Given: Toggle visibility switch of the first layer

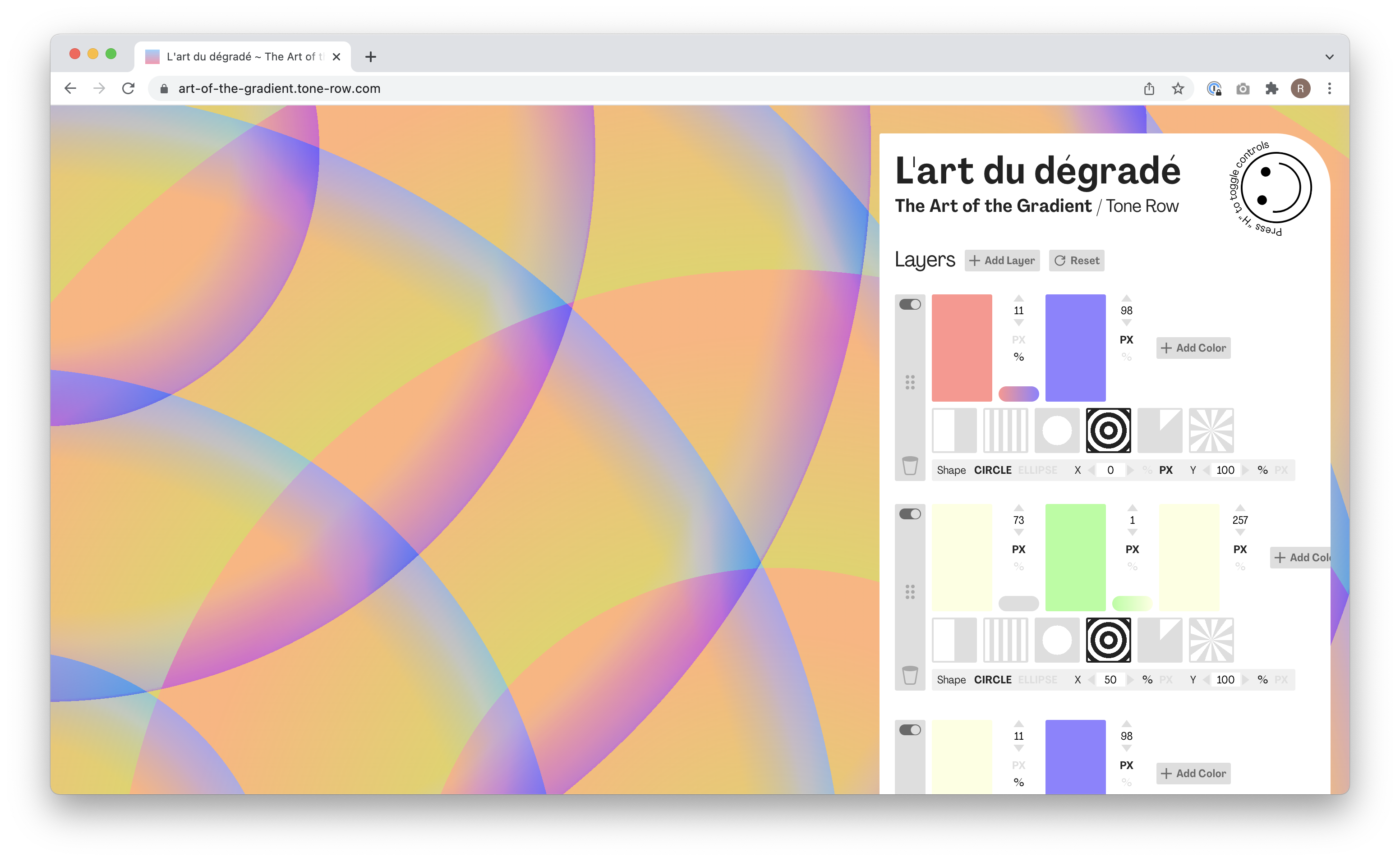Looking at the screenshot, I should pos(910,305).
